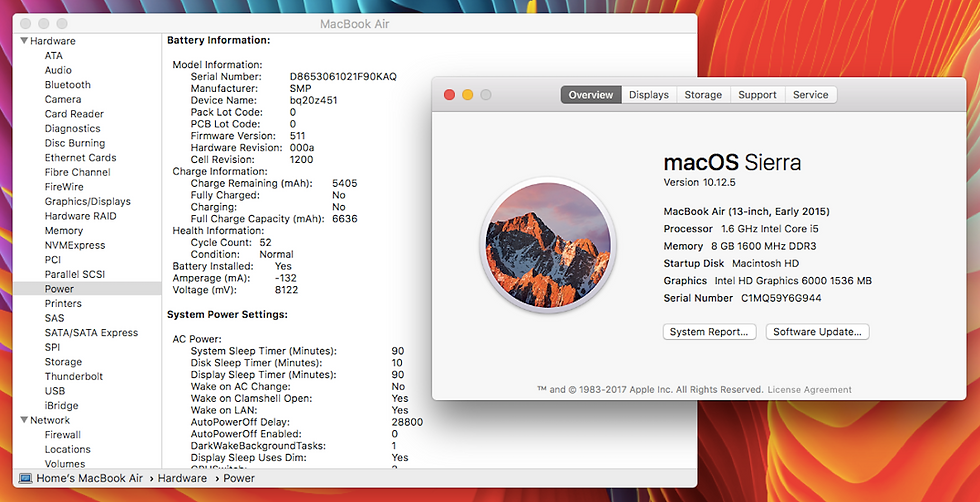This screenshot has width=980, height=502.
Task: Click Hardware in the bottom path bar
Action: click(182, 478)
